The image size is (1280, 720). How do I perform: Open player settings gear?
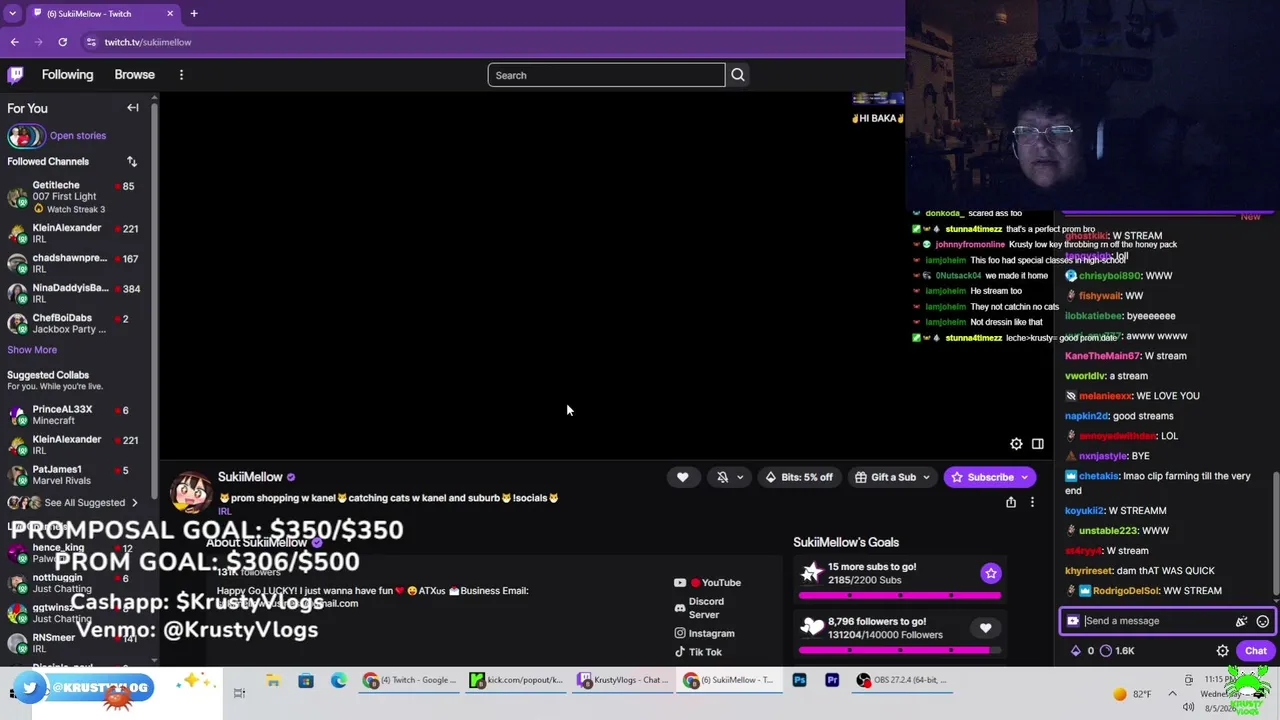coord(1016,444)
